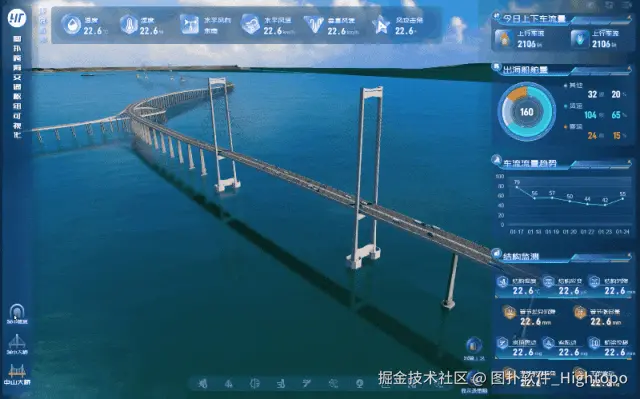Screen dimensions: 640x399
Task: Click the 01-17 data point valued 79
Action: tap(517, 187)
